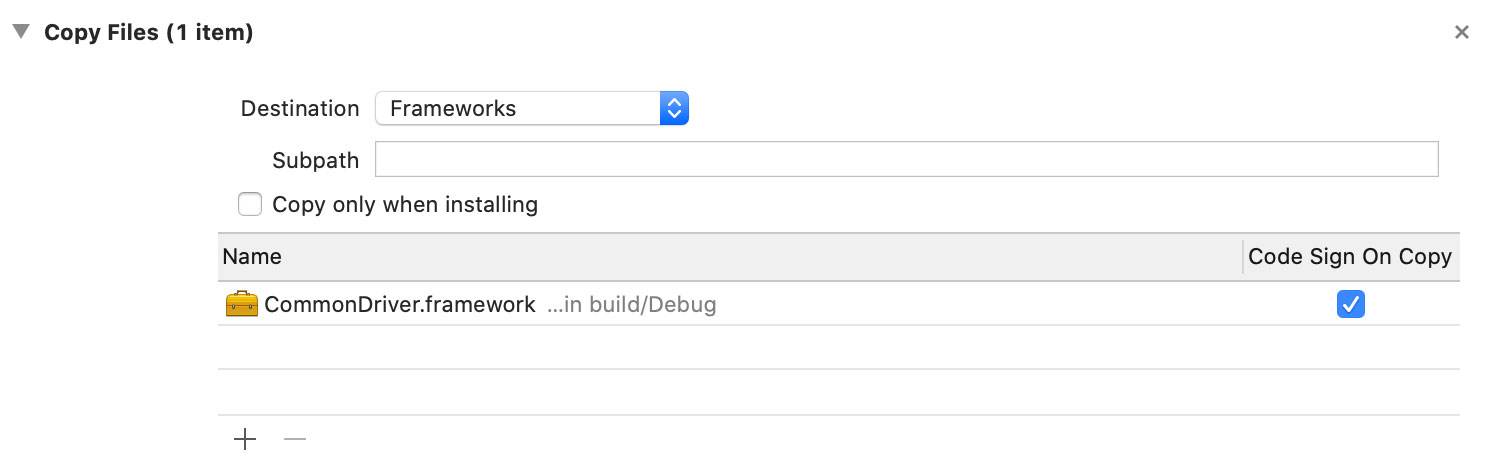
Task: Click the Name column header
Action: [252, 257]
